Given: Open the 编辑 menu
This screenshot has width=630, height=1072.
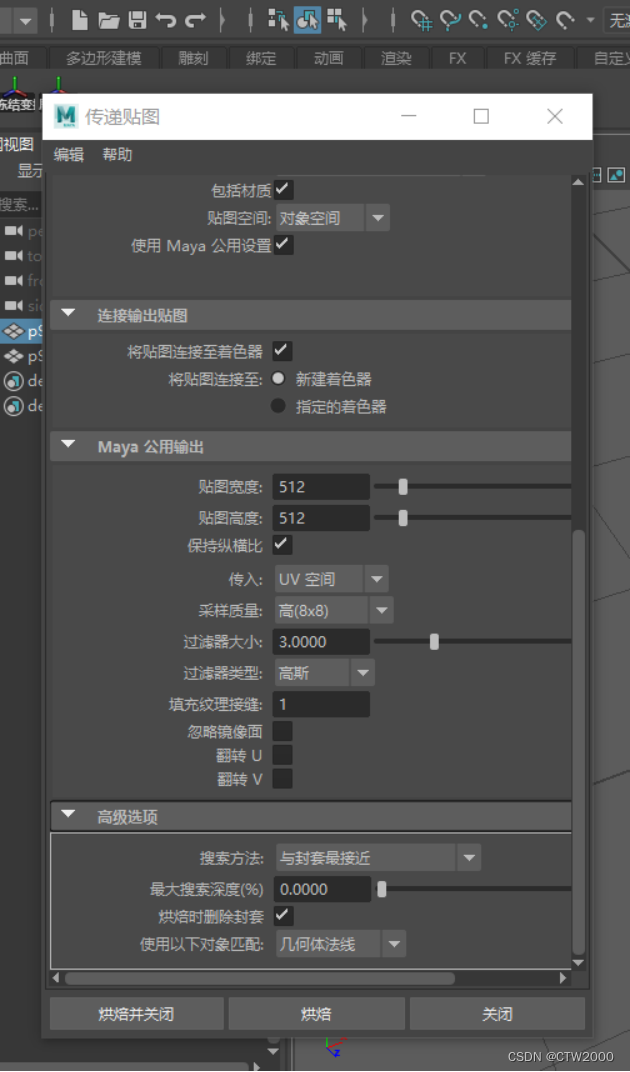Looking at the screenshot, I should 69,155.
